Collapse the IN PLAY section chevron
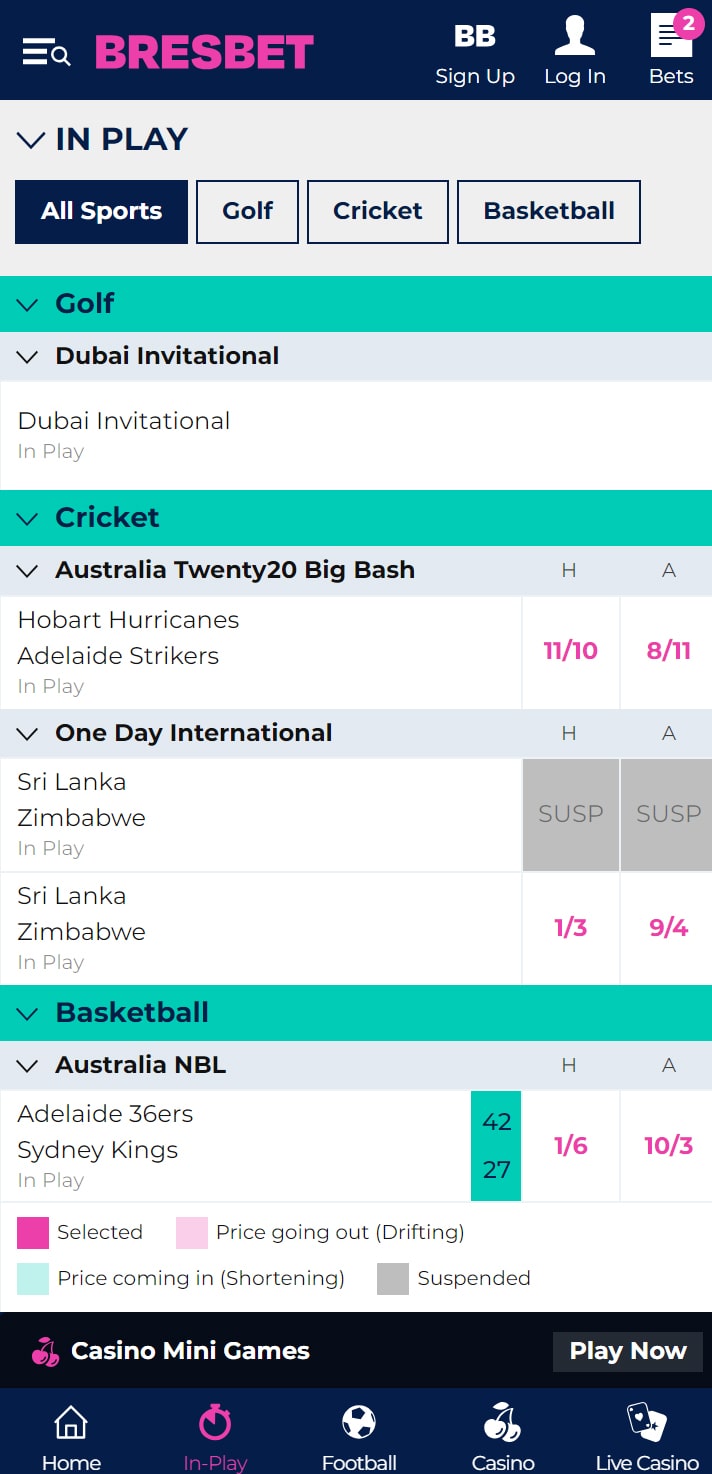The image size is (712, 1474). pos(31,140)
